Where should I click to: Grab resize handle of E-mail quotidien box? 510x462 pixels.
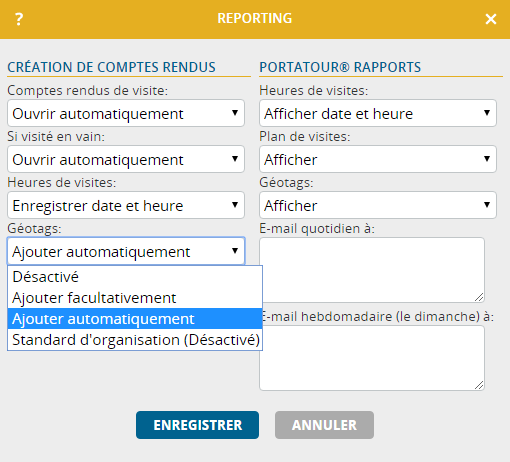(x=479, y=297)
